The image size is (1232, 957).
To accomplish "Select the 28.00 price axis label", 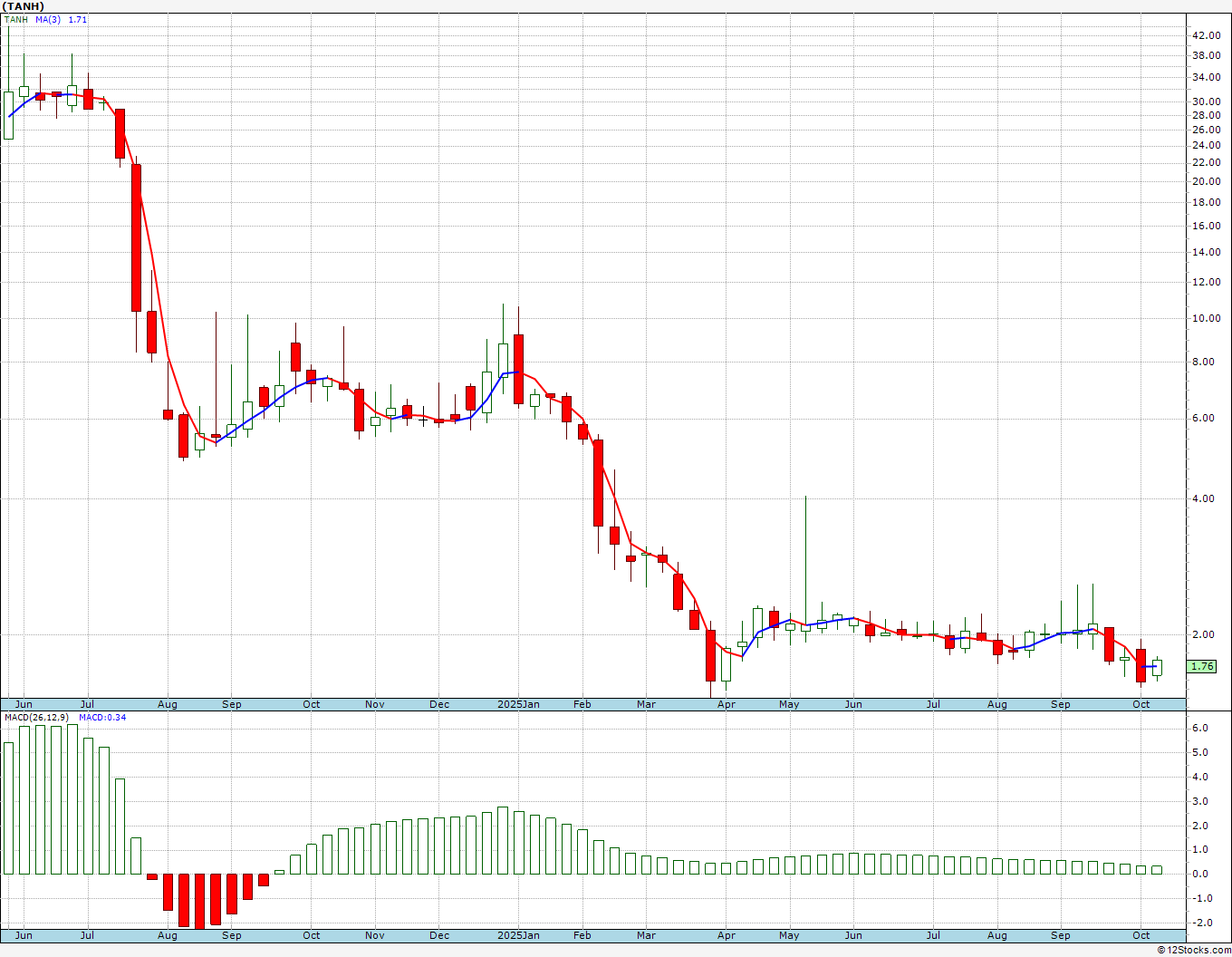I will click(1206, 115).
